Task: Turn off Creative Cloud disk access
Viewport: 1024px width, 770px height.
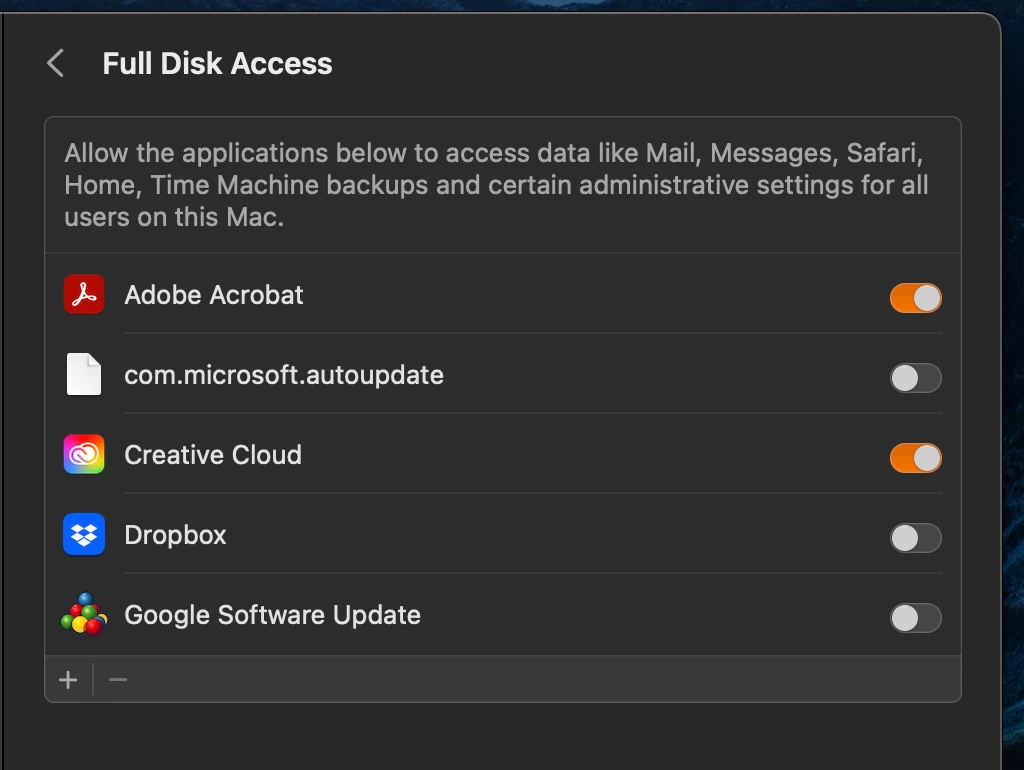Action: pos(915,458)
